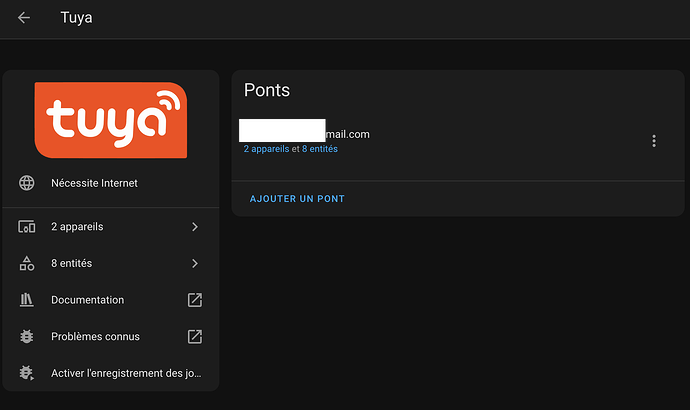
Task: Click the bug icon next to Problèmes connus
Action: point(26,337)
